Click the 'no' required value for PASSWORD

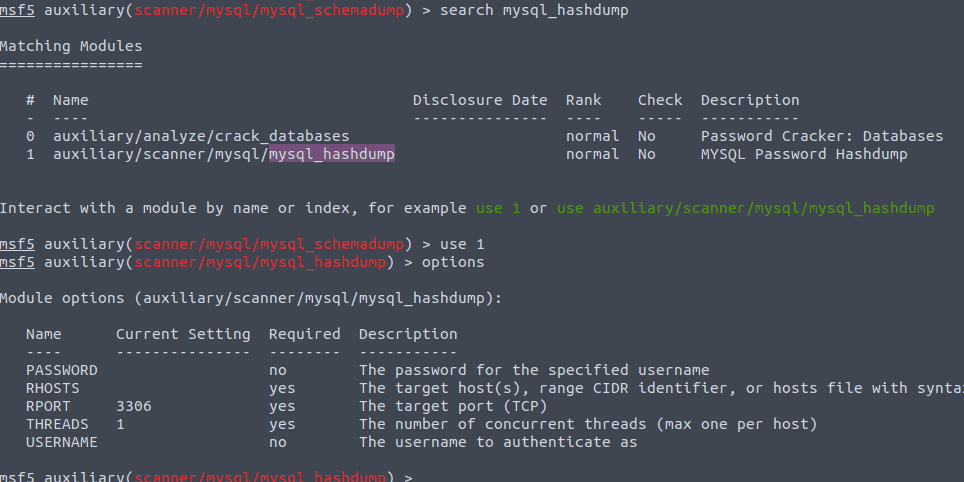click(x=278, y=370)
